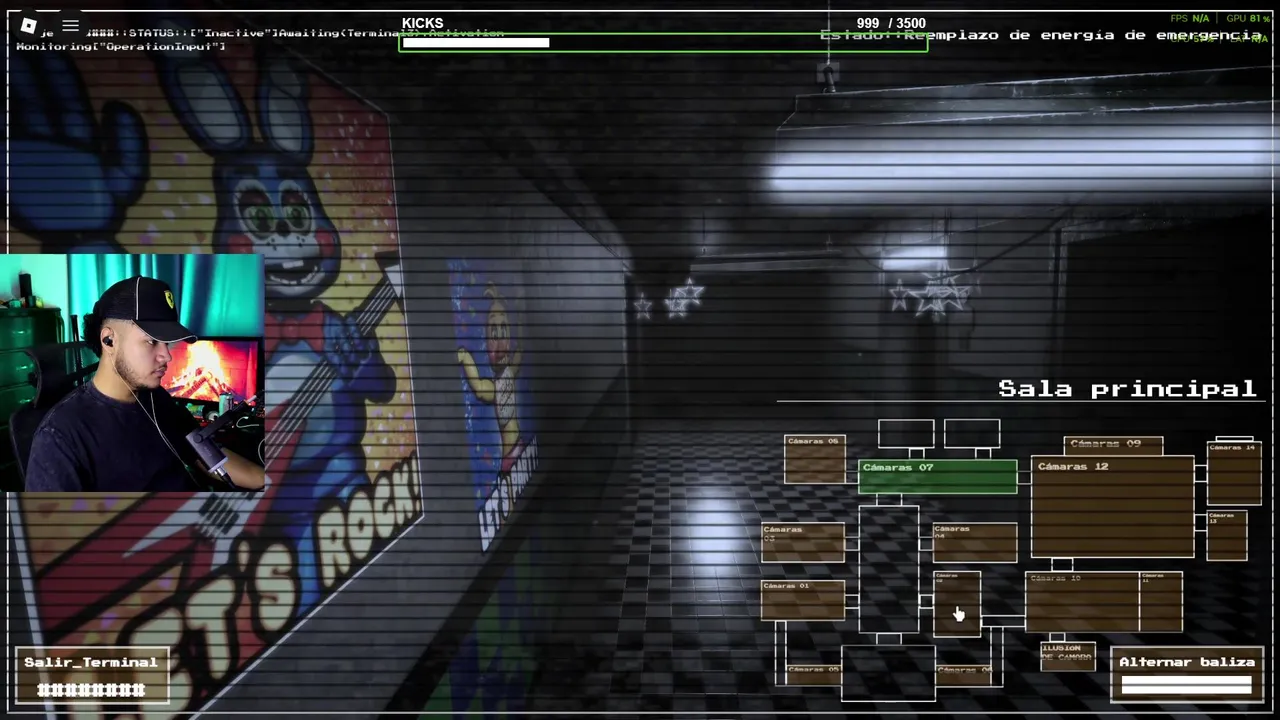Click the 999 / 3500 counter
Screen dimensions: 1280x720
(891, 23)
